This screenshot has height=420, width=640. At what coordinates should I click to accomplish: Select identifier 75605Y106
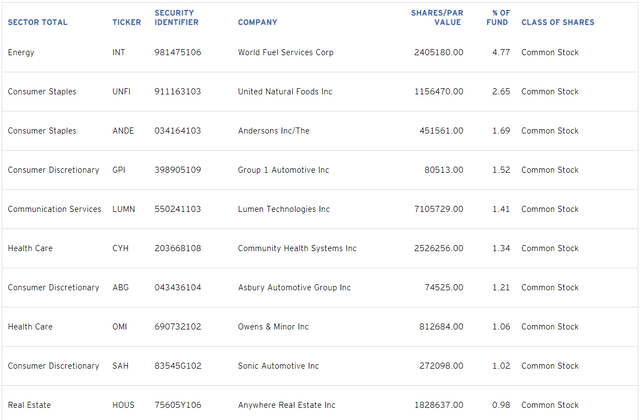(x=178, y=405)
